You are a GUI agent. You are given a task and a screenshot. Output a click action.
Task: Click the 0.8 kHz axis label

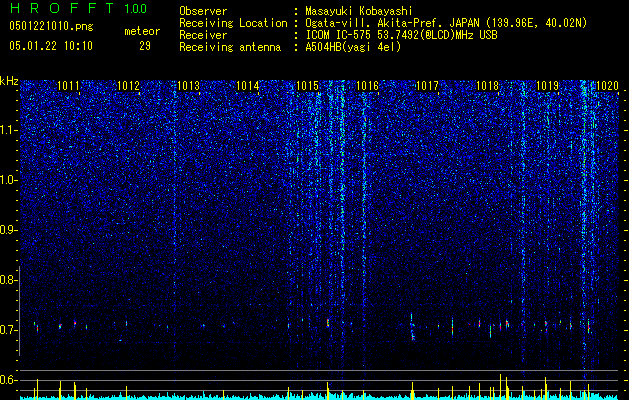(8, 280)
